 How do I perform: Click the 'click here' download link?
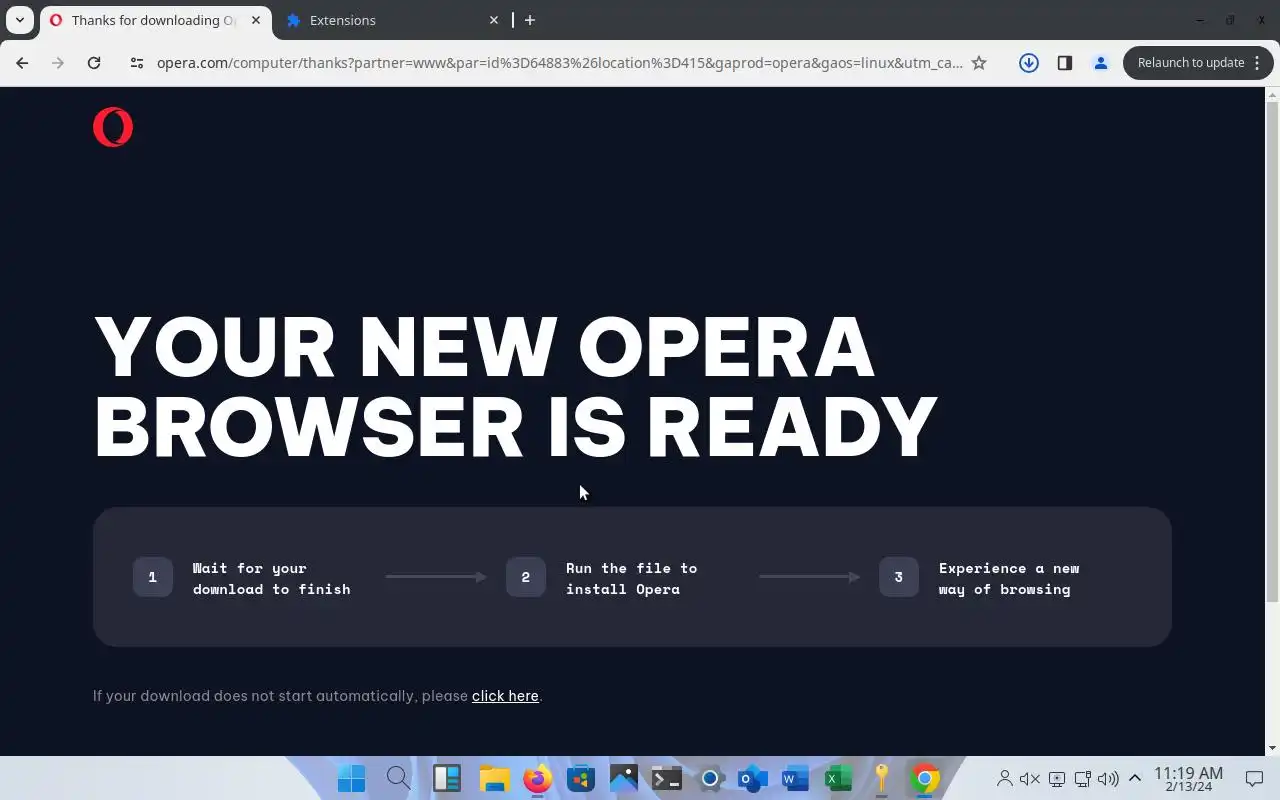[505, 696]
